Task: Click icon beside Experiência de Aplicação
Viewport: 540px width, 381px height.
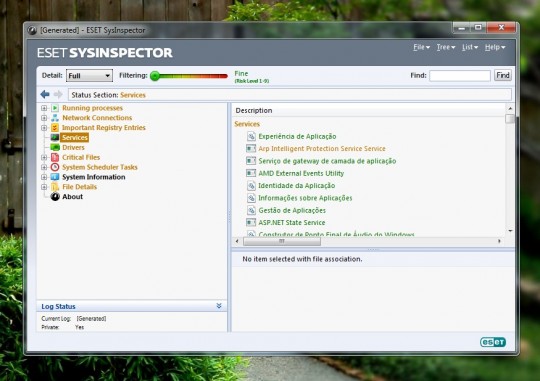Action: [251, 136]
